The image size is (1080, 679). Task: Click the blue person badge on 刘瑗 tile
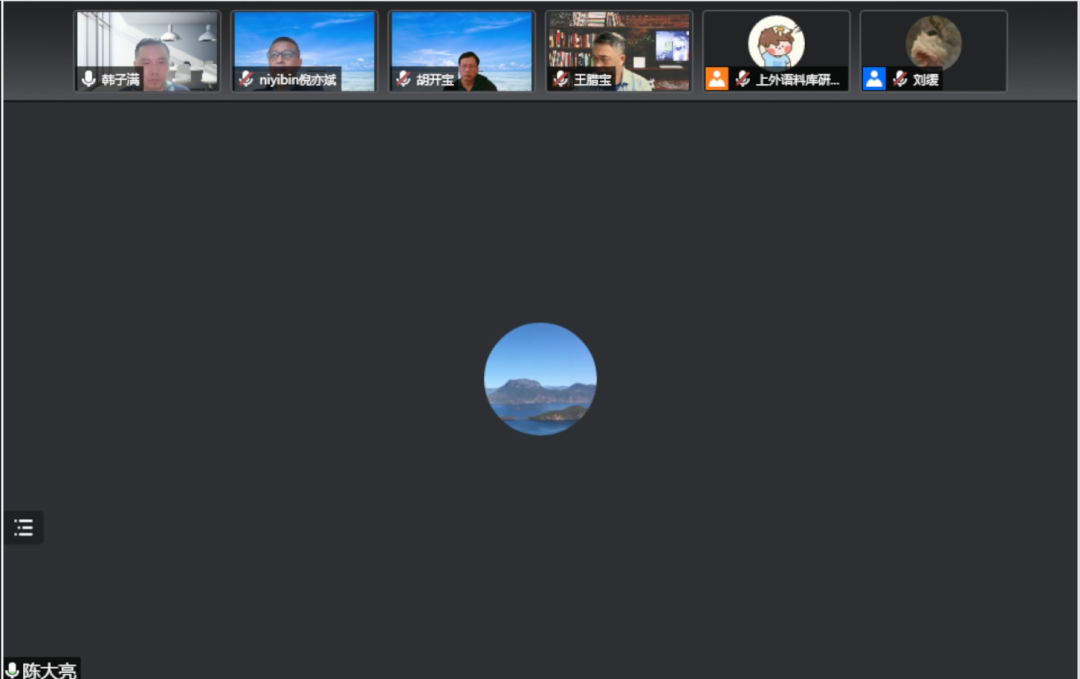click(x=874, y=79)
